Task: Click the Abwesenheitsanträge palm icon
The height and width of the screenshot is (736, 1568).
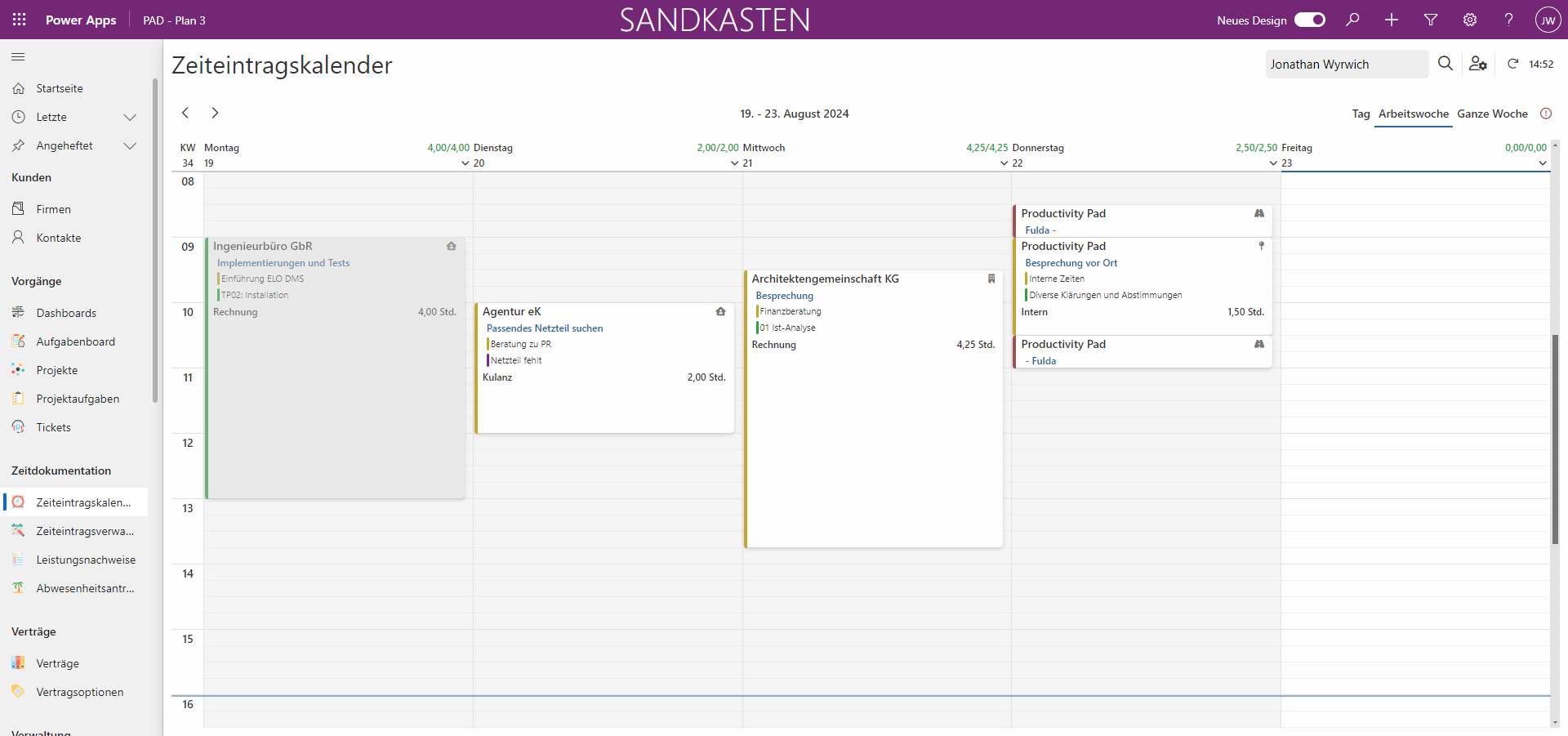Action: (x=18, y=588)
